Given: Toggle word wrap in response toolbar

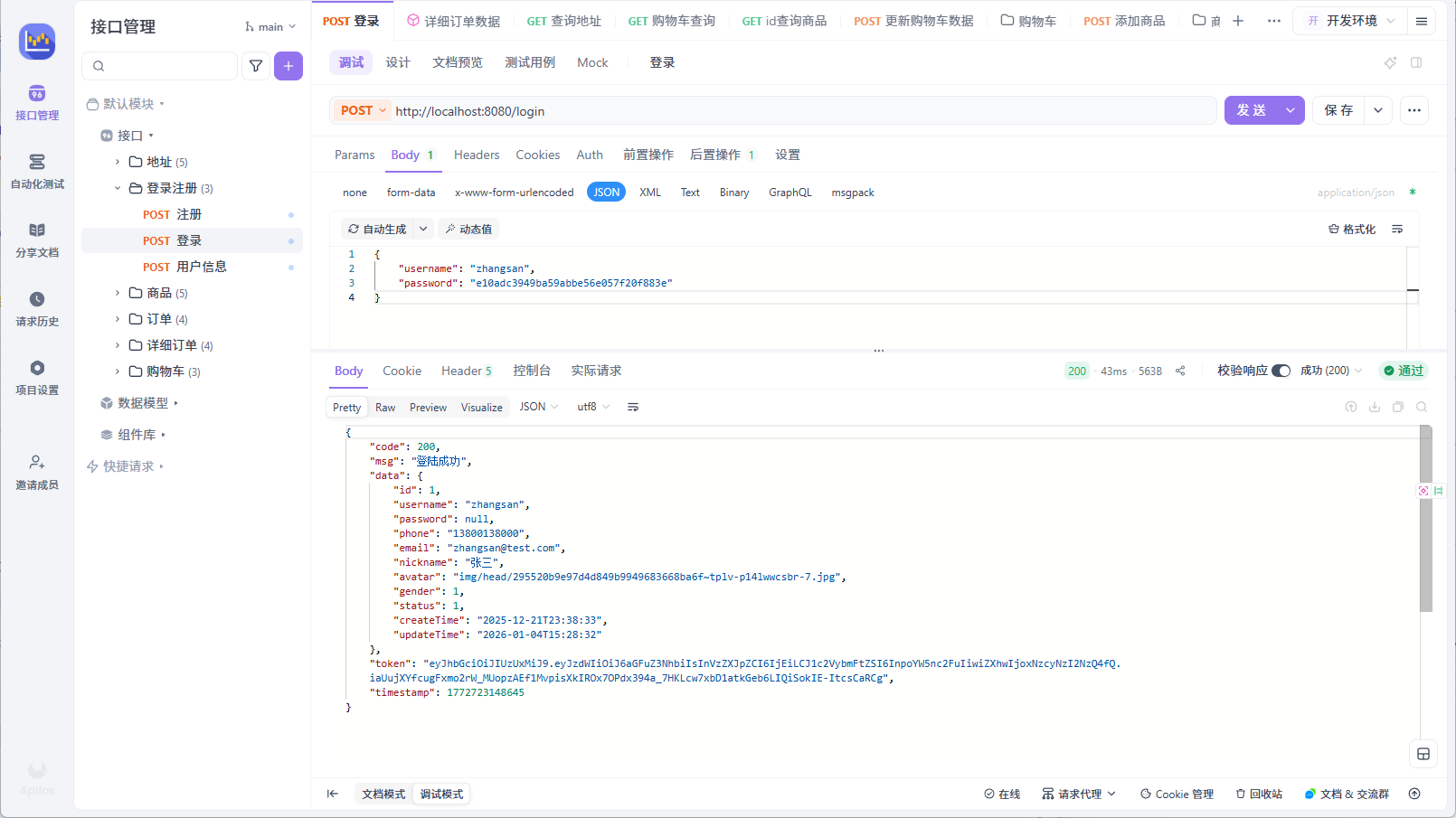Looking at the screenshot, I should [633, 408].
